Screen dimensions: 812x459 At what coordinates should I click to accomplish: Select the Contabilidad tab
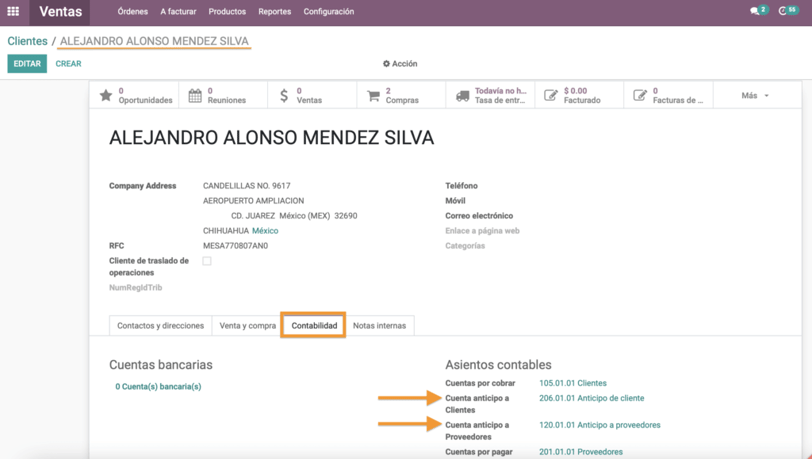point(314,326)
